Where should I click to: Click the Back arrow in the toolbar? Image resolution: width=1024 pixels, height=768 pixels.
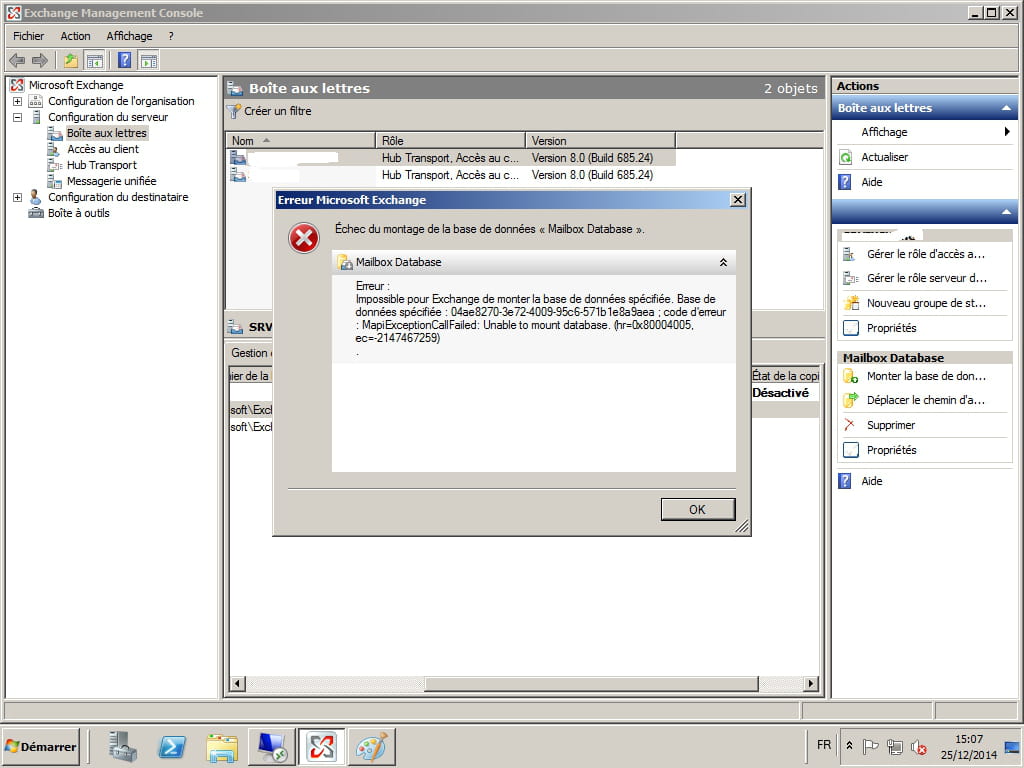click(x=17, y=61)
